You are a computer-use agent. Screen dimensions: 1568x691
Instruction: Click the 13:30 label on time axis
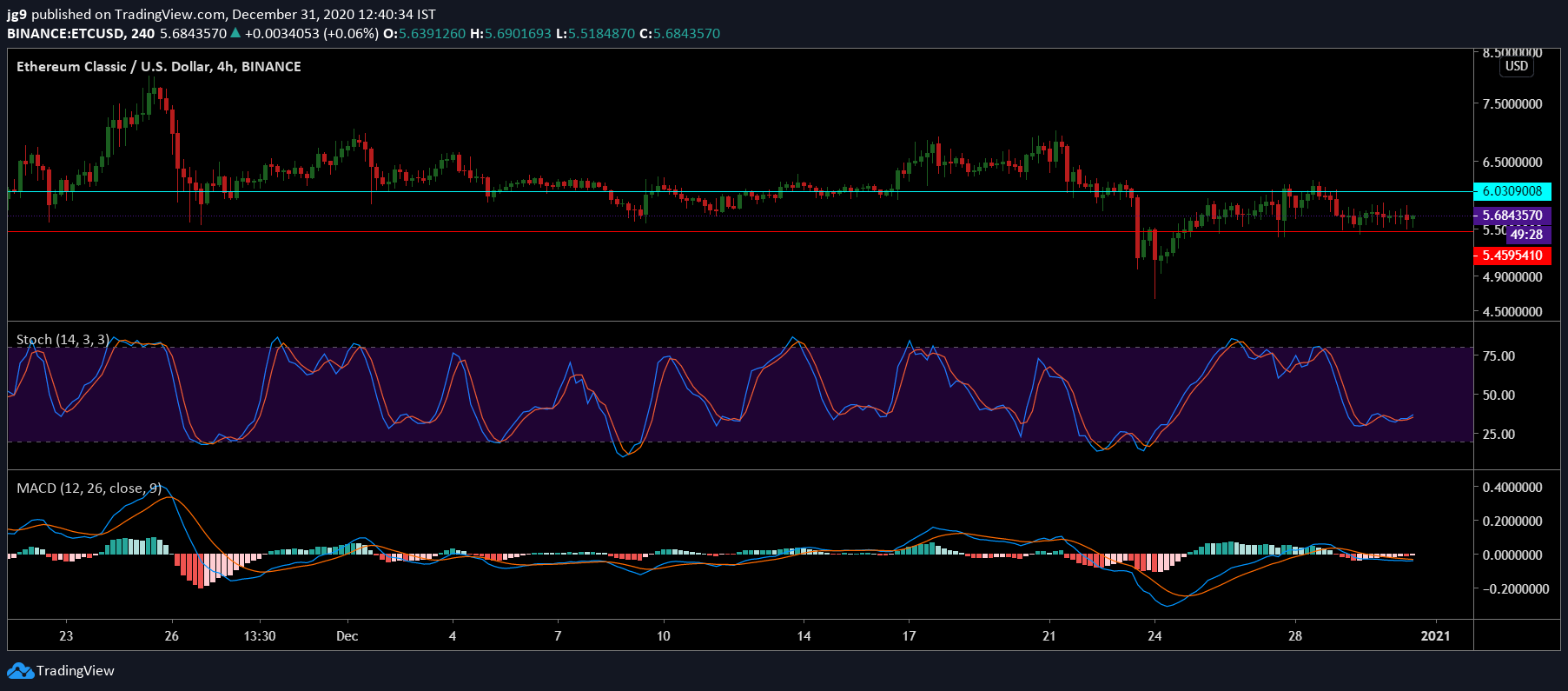tap(260, 636)
